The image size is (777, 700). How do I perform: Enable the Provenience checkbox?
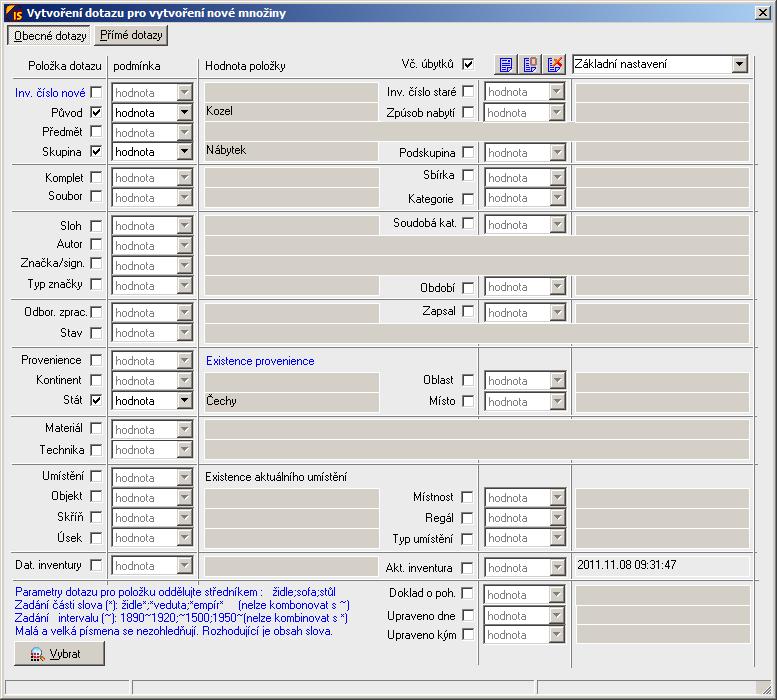point(96,360)
